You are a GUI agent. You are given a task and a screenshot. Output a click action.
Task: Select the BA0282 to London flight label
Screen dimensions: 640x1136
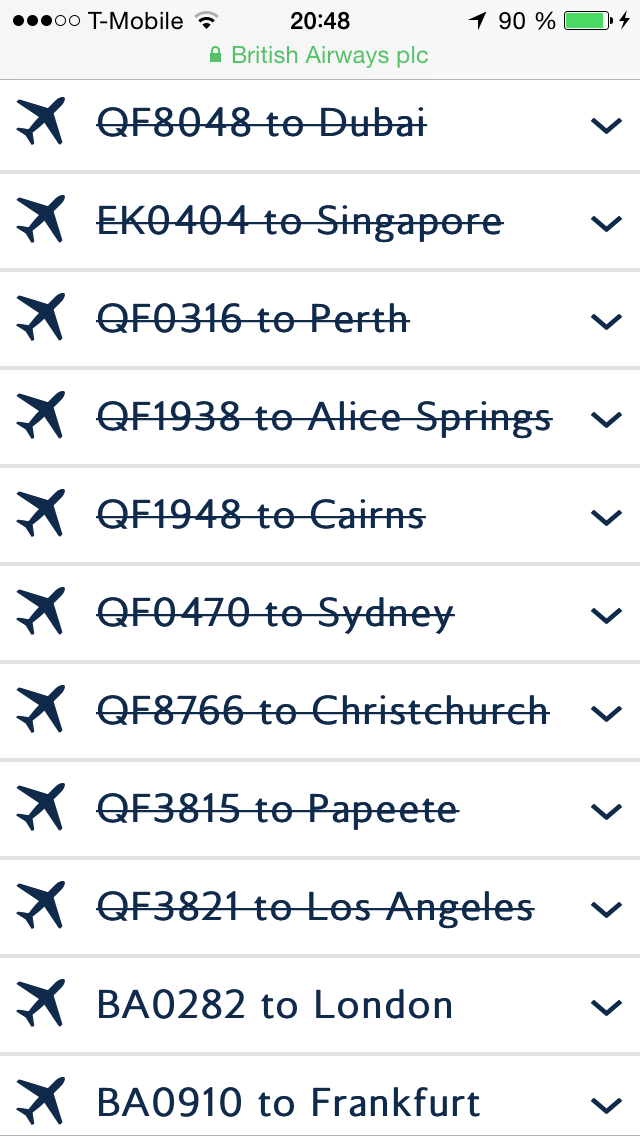(x=275, y=1005)
